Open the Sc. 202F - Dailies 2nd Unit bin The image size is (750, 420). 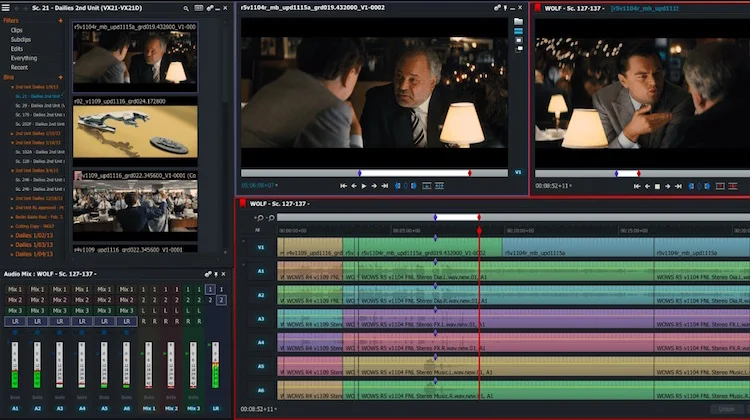[x=40, y=124]
